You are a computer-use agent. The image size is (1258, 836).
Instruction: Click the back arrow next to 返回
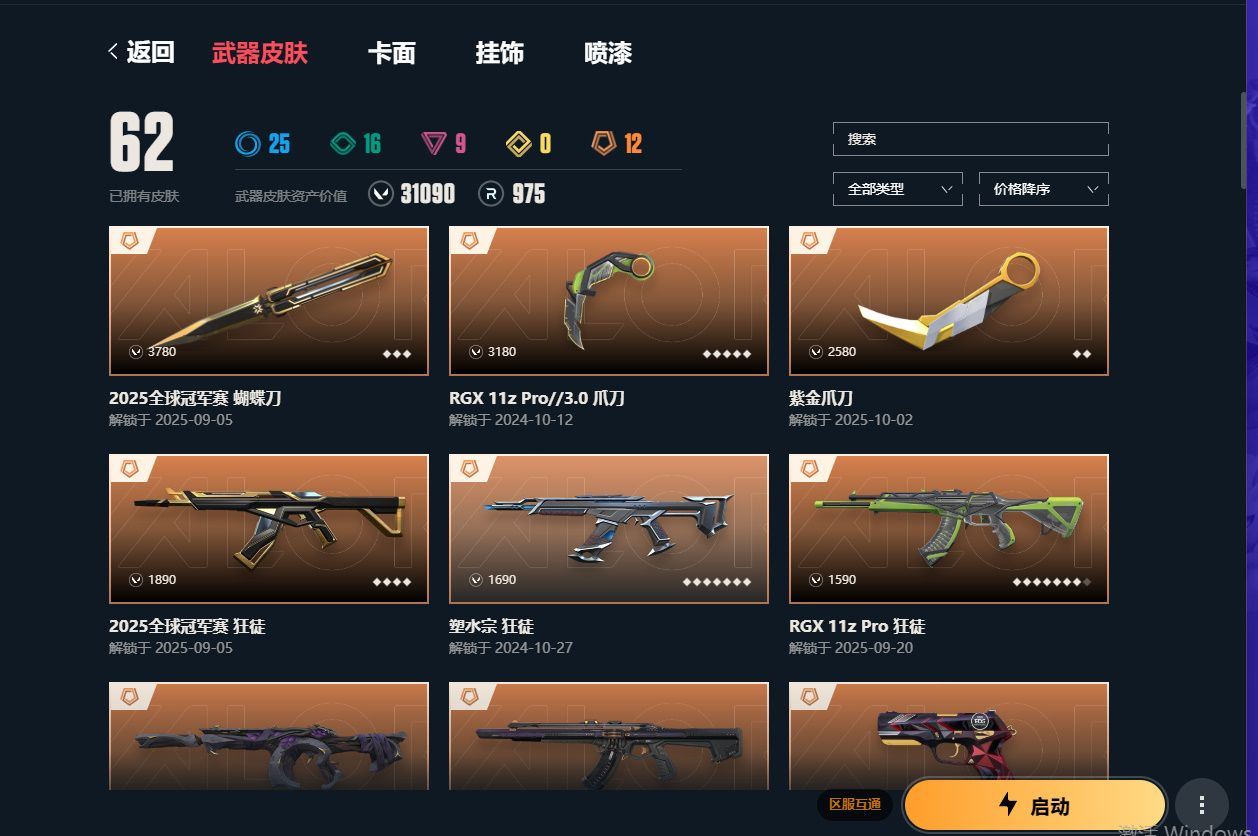click(x=113, y=52)
